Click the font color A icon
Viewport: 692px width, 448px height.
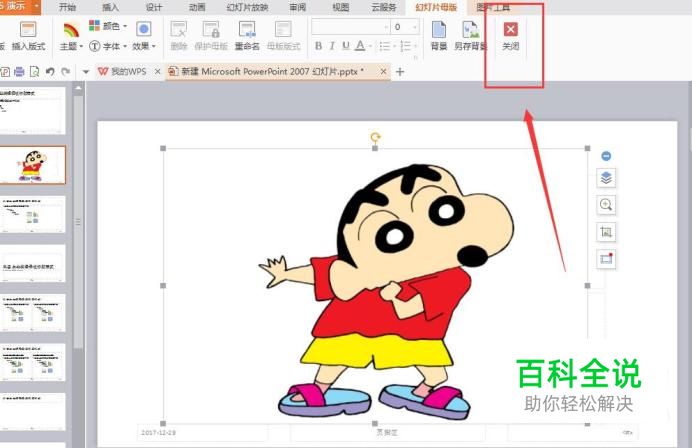click(x=360, y=45)
